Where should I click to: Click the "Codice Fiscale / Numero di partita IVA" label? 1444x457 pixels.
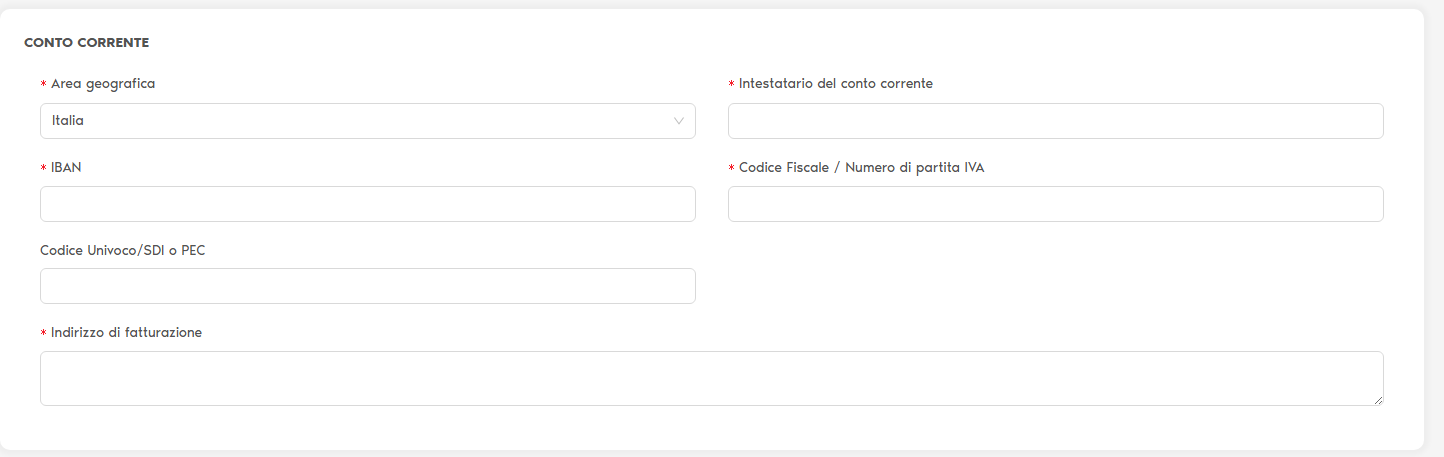point(861,168)
